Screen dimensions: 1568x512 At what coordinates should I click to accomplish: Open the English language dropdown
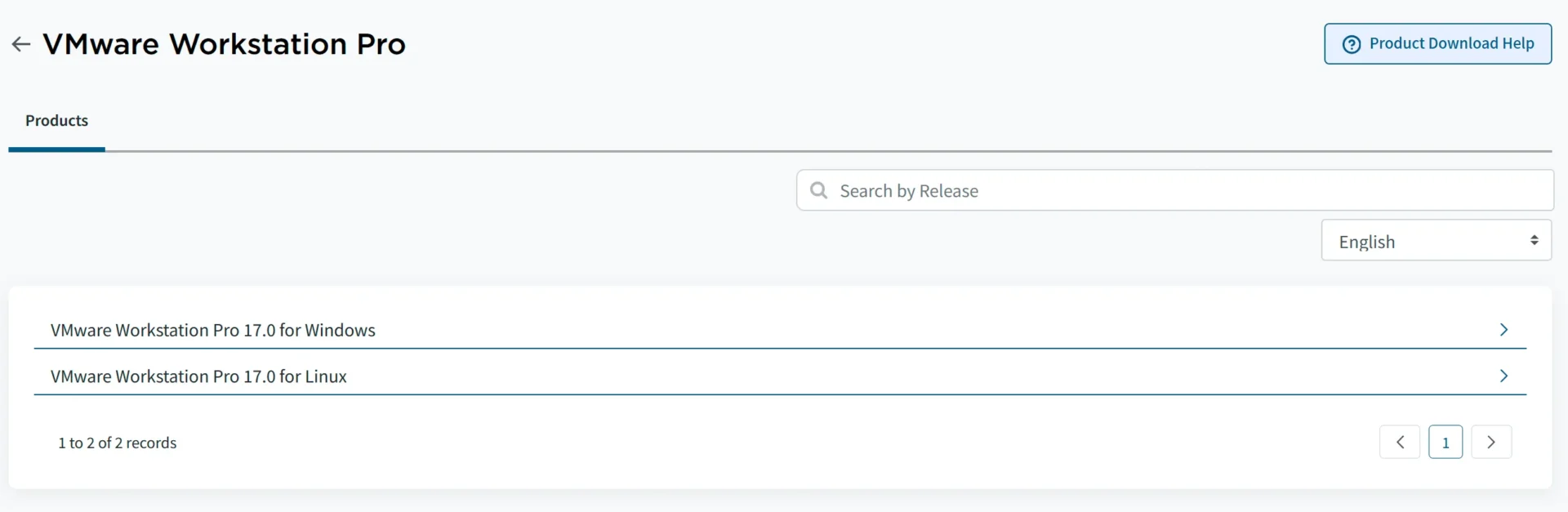tap(1437, 240)
